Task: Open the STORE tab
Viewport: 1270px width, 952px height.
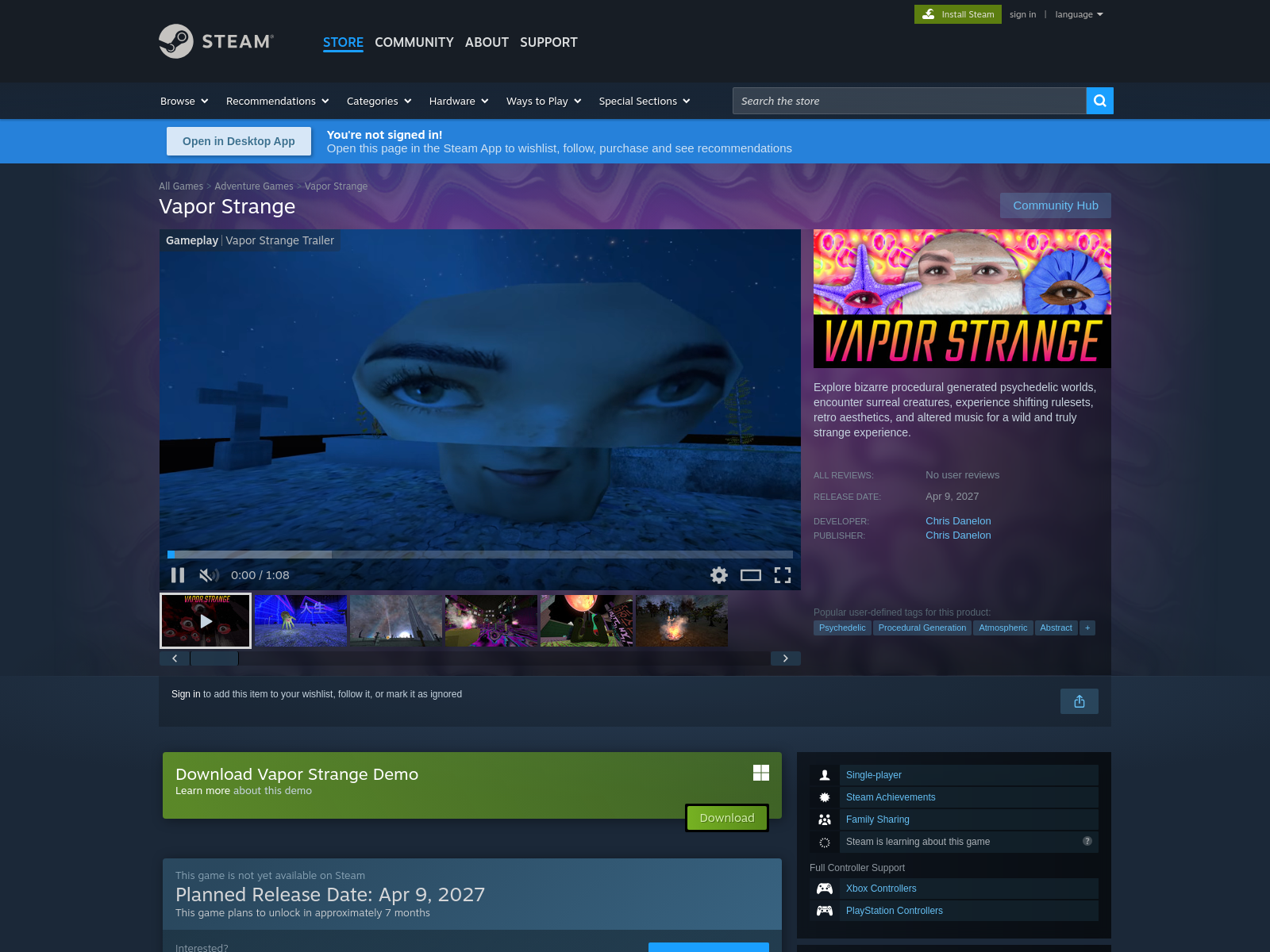Action: 343,42
